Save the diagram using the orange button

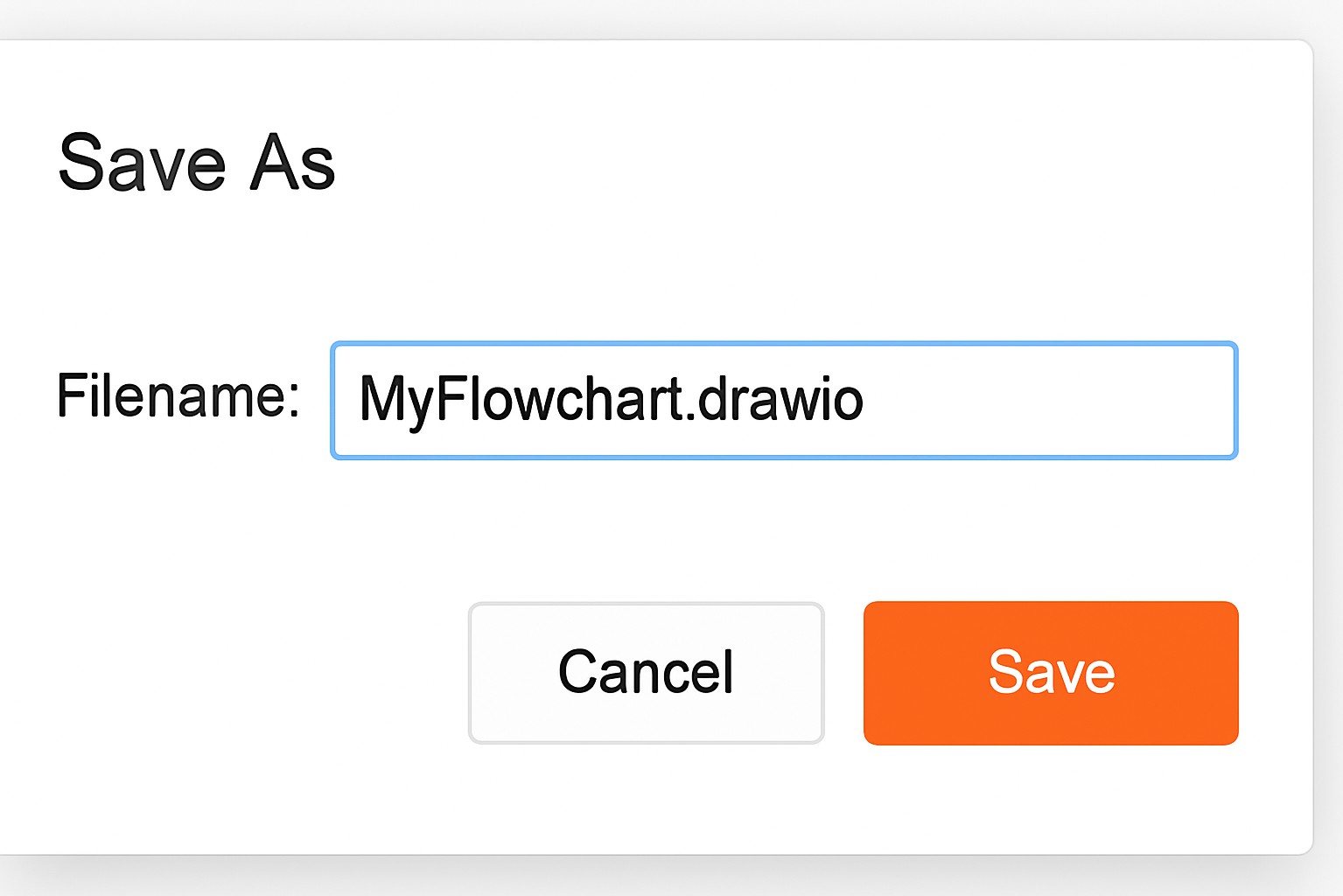pyautogui.click(x=1050, y=673)
